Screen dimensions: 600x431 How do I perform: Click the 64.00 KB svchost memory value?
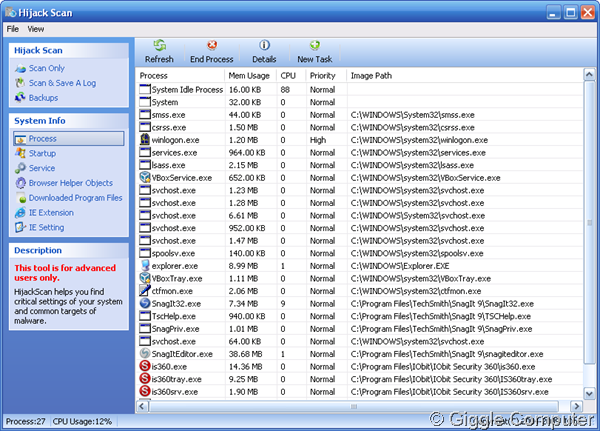point(245,341)
